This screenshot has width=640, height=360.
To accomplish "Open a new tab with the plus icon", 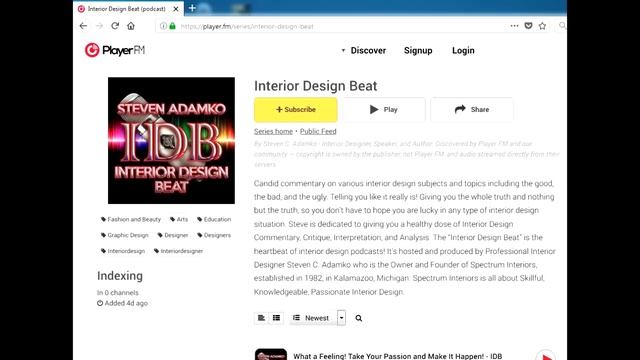I will (x=192, y=8).
